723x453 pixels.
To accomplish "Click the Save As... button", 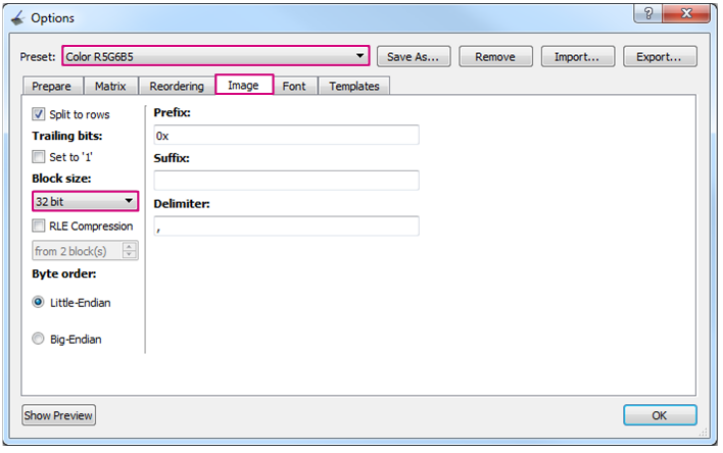I will (414, 57).
